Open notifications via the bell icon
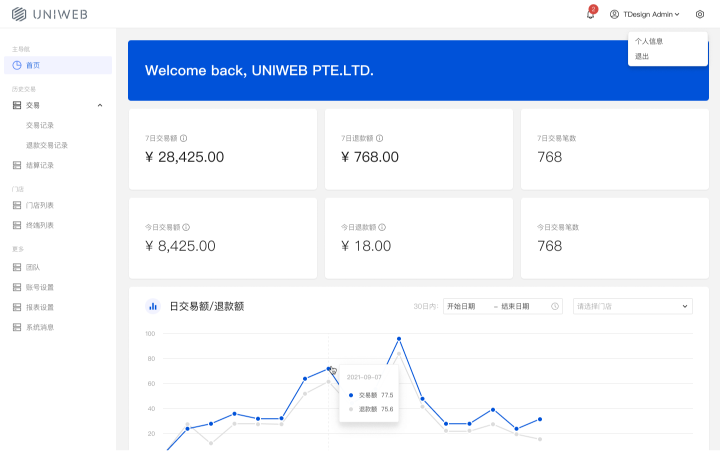 [591, 14]
